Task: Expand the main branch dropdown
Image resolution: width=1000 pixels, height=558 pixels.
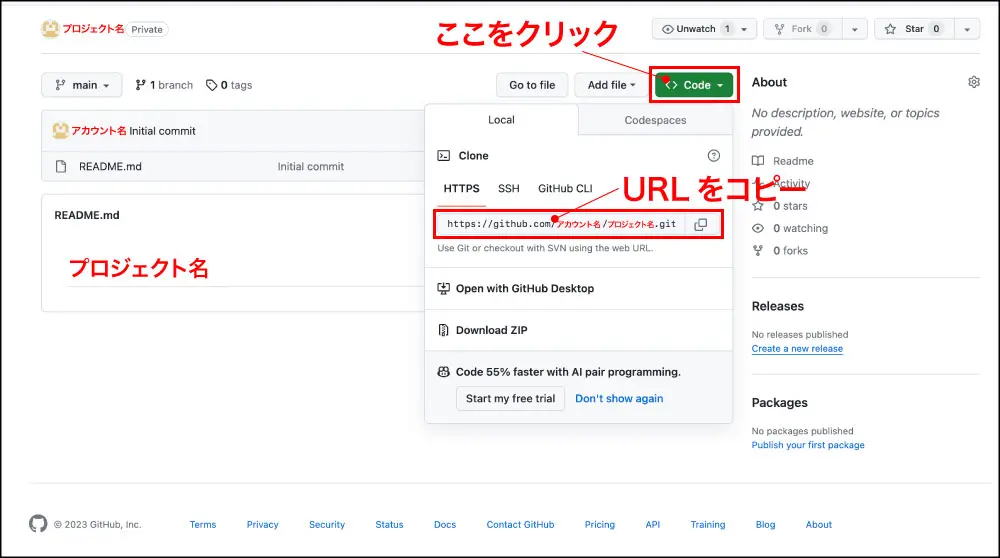Action: (81, 85)
